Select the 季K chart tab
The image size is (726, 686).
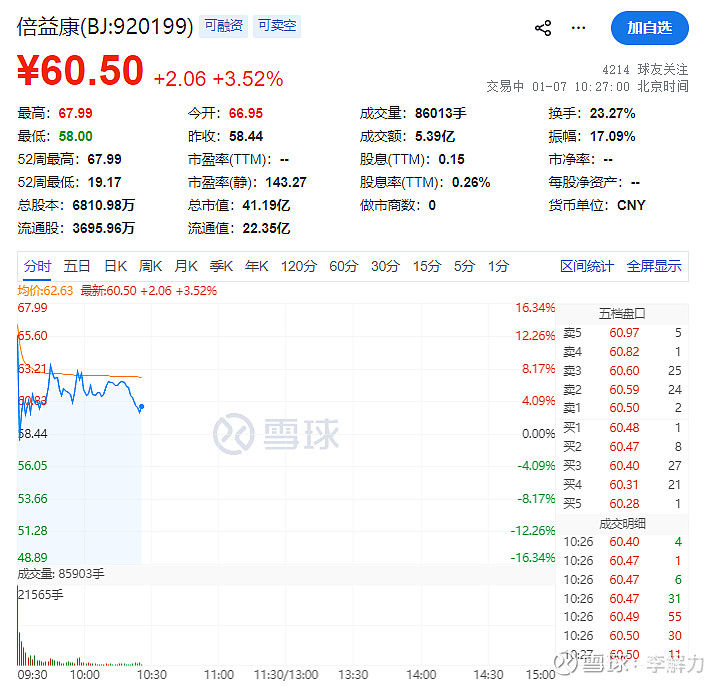[x=221, y=266]
